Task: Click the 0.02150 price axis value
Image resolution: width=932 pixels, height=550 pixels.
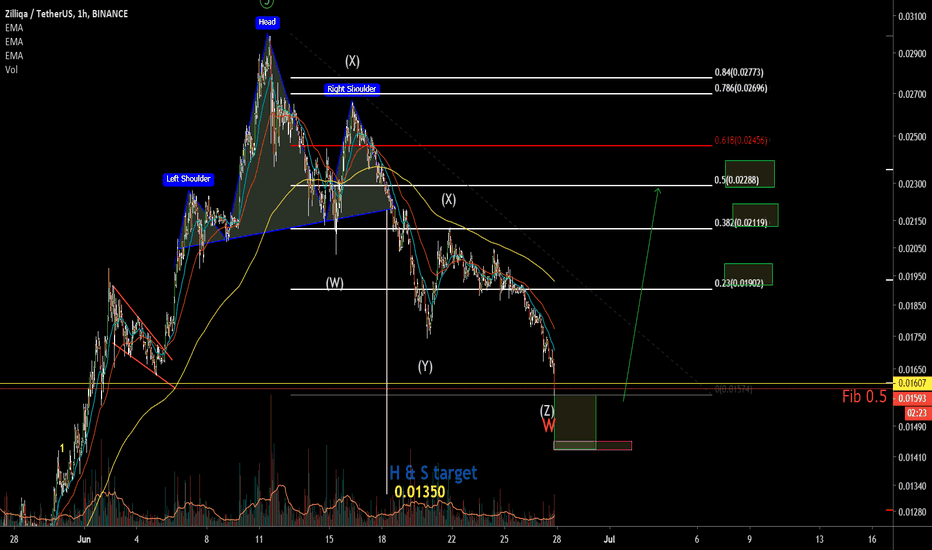Action: pyautogui.click(x=912, y=221)
